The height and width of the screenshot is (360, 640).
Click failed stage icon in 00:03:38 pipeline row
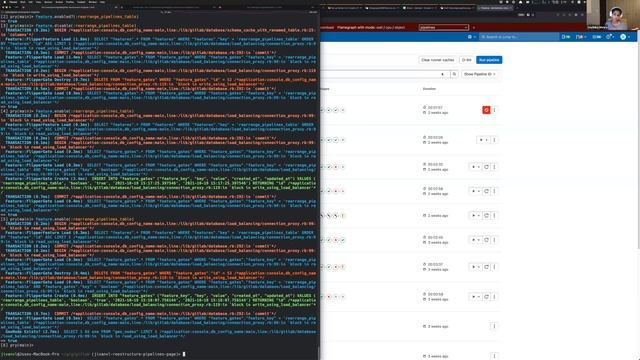pyautogui.click(x=336, y=191)
